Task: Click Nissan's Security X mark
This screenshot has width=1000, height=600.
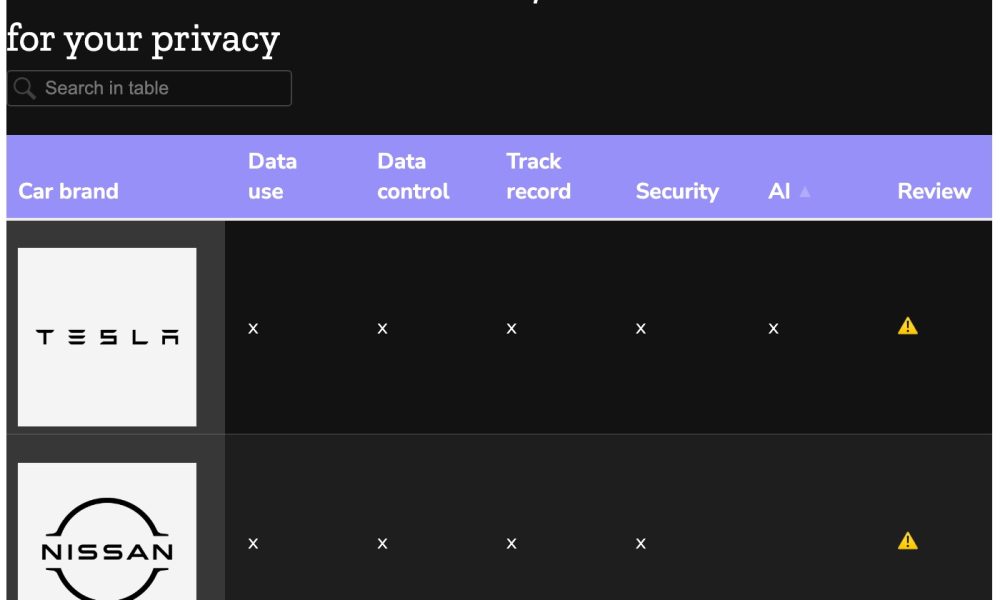Action: coord(641,543)
